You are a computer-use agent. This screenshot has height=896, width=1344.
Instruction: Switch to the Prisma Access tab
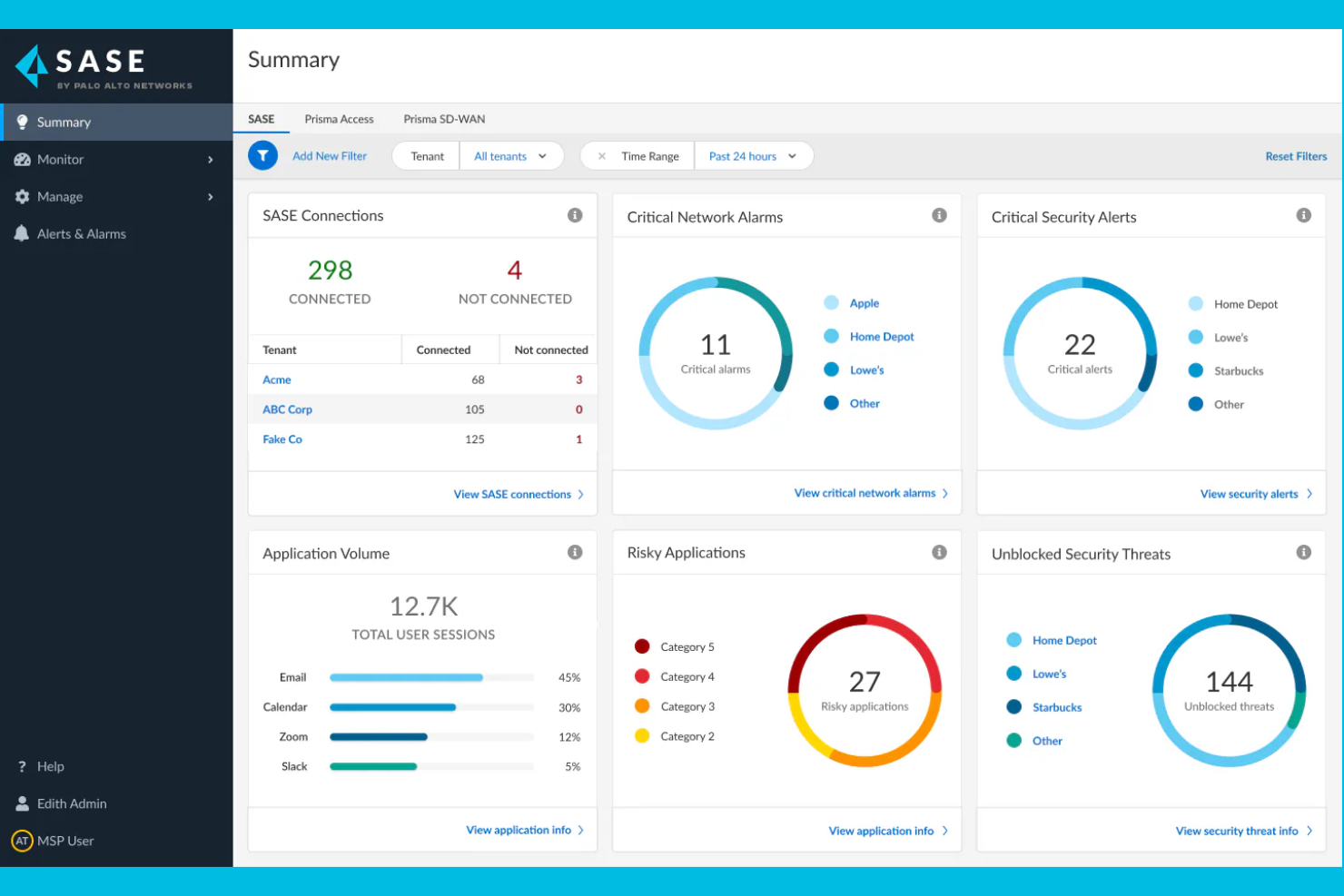click(339, 119)
